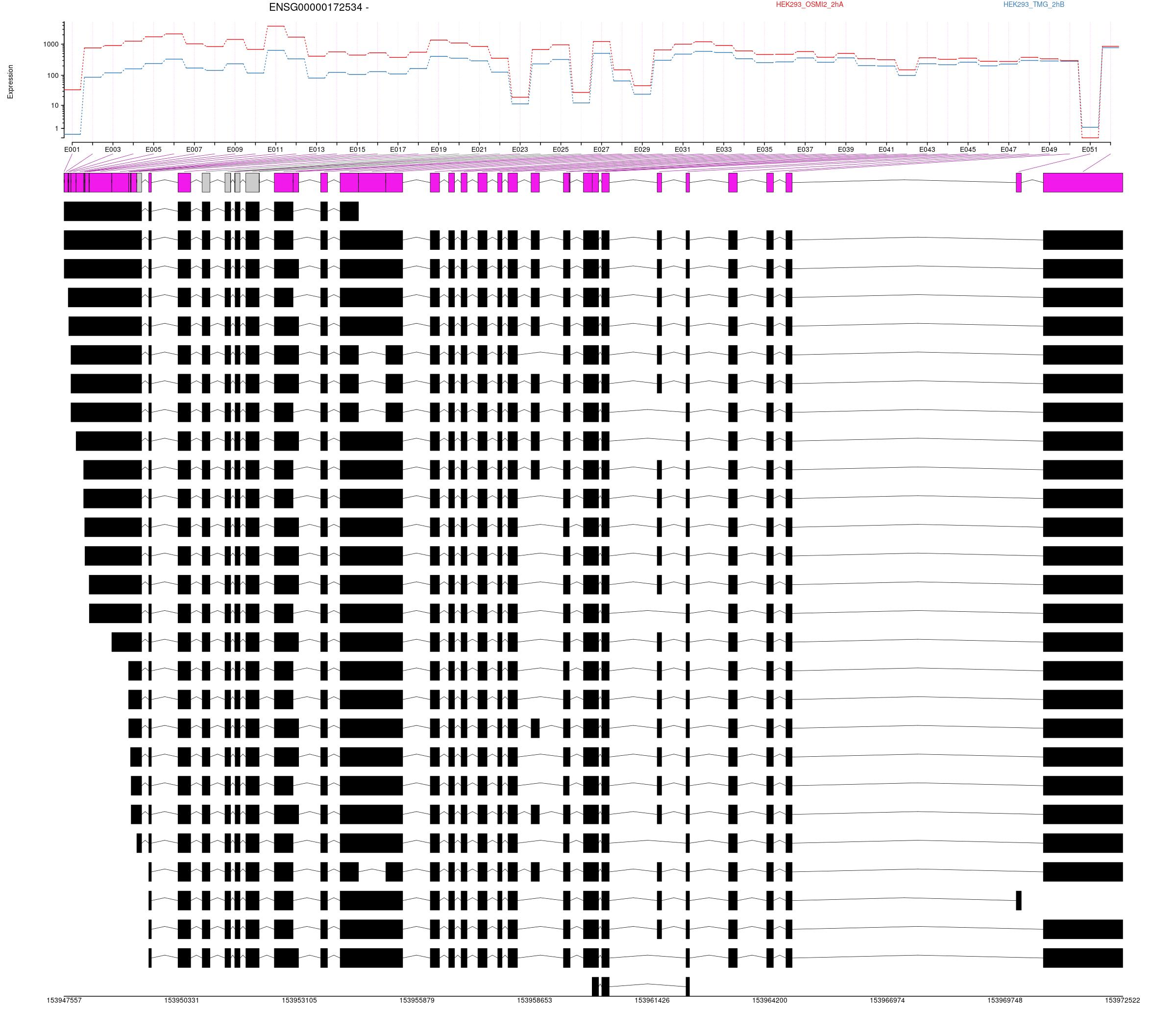The width and height of the screenshot is (1176, 1009).
Task: Select exon label E037
Action: point(805,150)
